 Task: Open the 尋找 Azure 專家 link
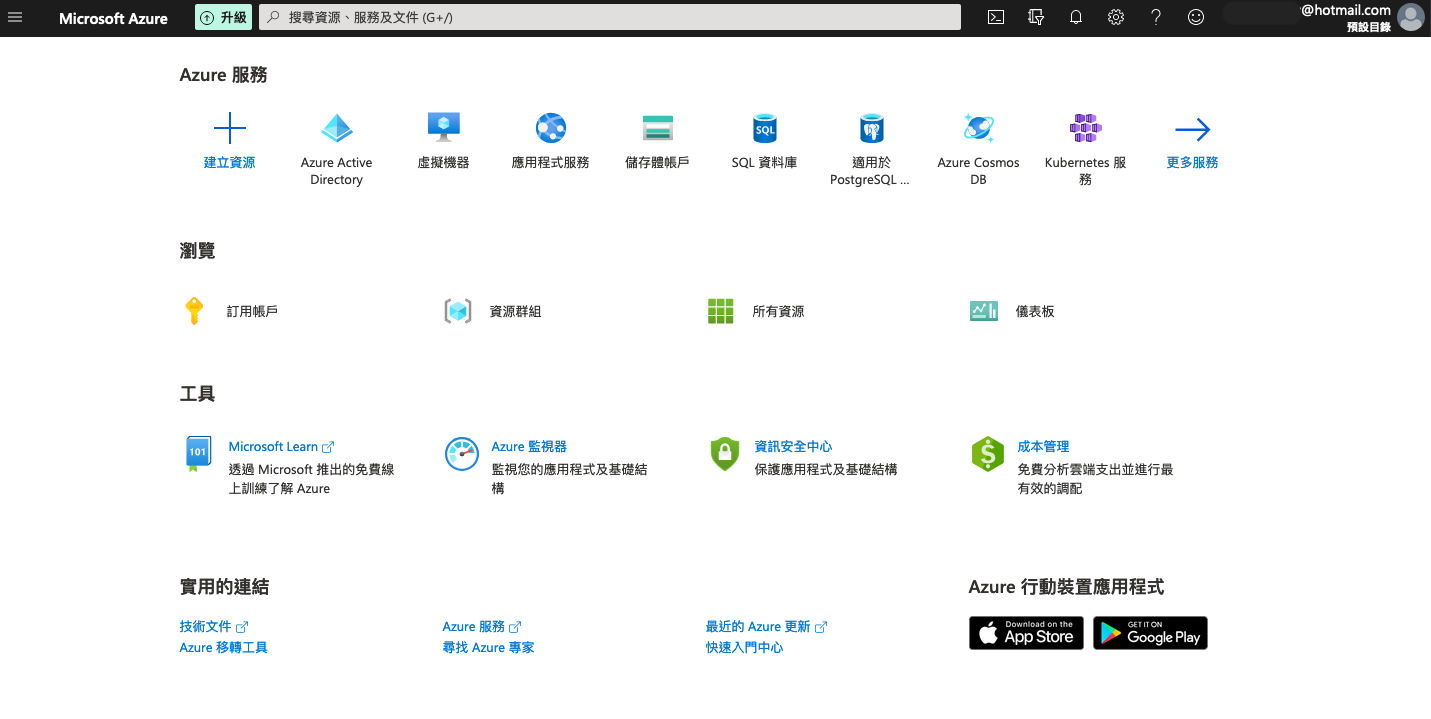488,648
